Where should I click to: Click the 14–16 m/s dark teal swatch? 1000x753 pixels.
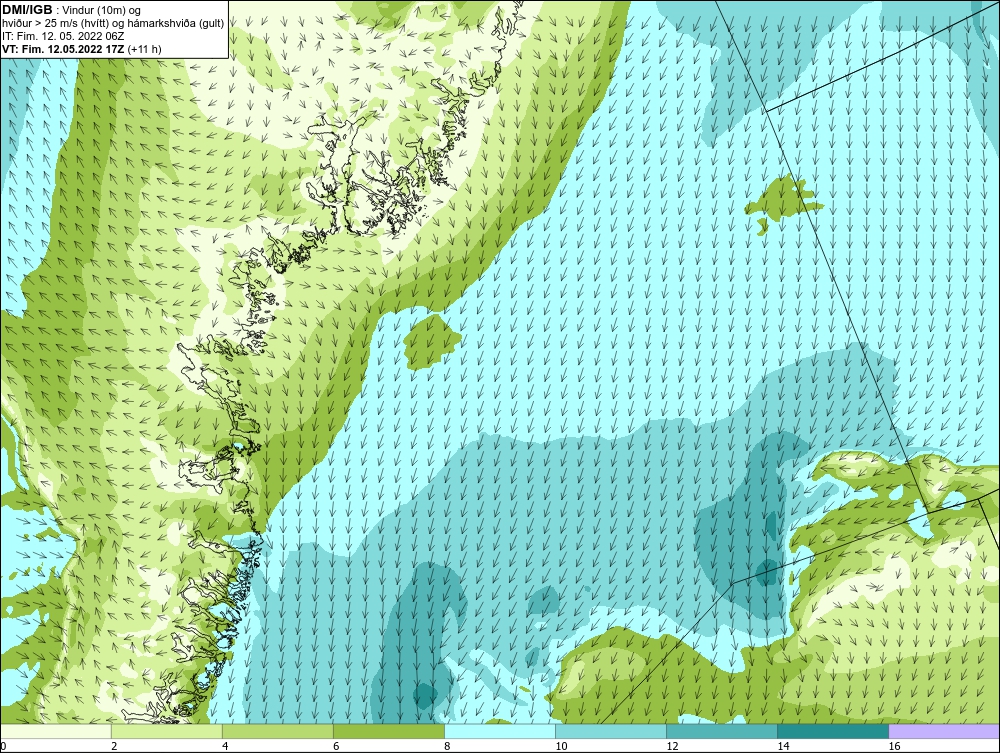click(833, 731)
